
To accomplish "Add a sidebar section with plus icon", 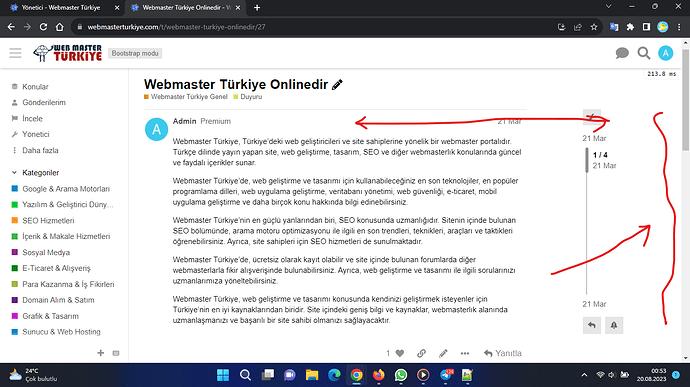I will coord(101,353).
